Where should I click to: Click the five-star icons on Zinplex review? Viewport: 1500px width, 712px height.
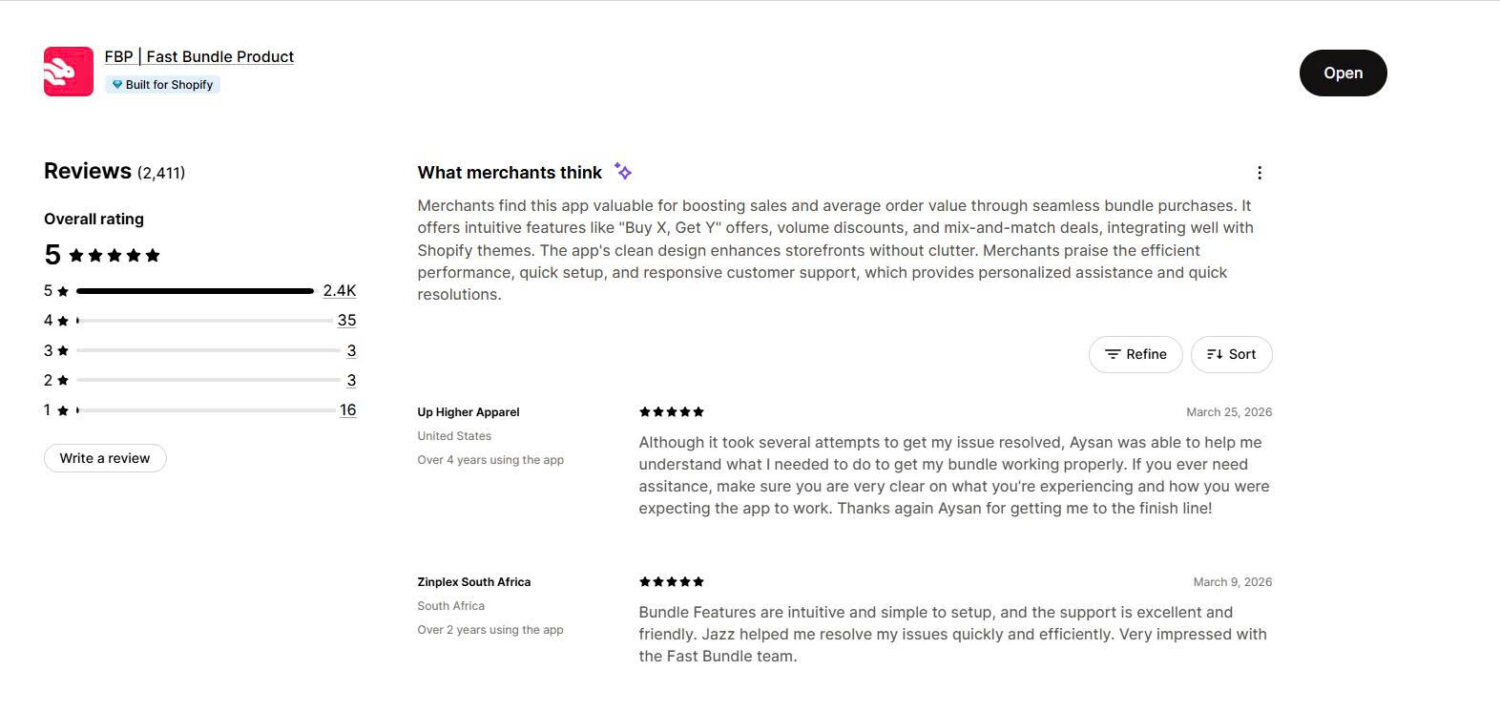tap(671, 581)
